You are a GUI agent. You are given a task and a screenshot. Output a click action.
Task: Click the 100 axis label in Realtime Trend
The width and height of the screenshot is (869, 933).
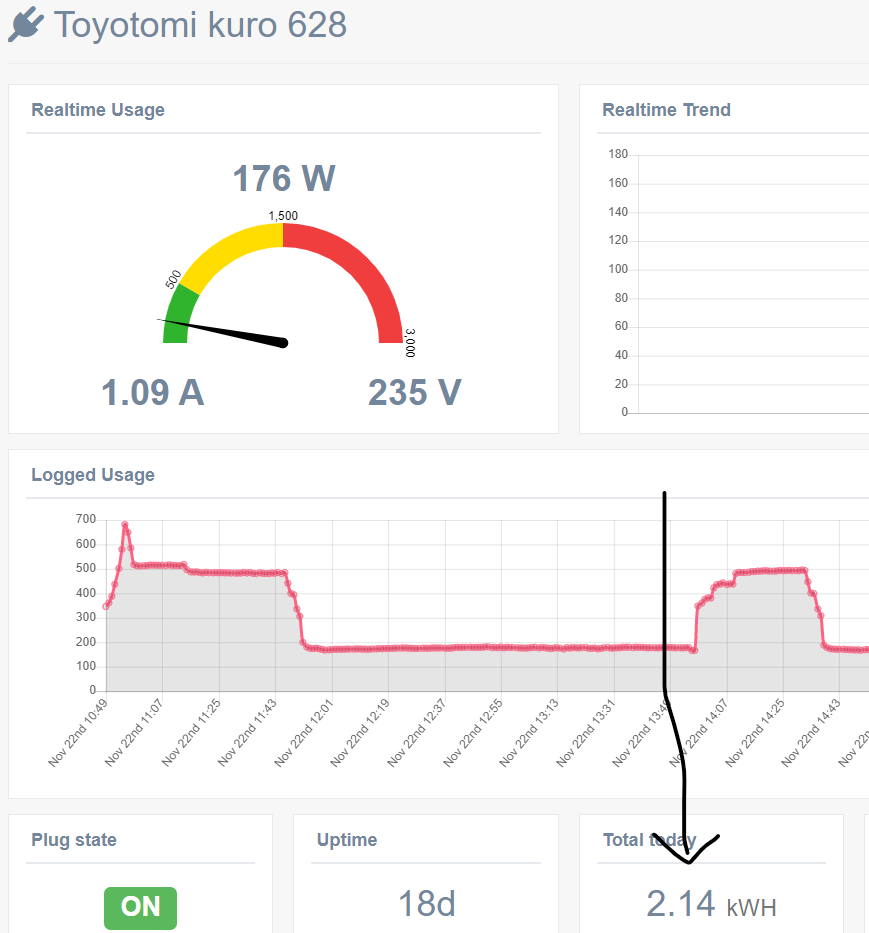pos(618,269)
